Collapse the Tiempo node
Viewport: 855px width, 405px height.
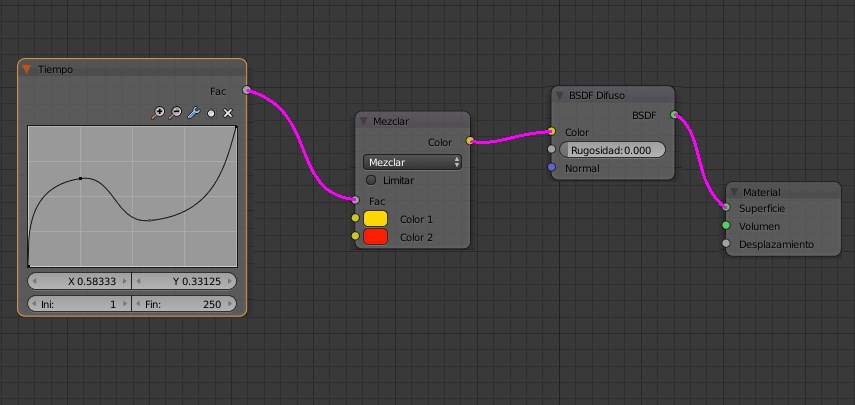click(26, 69)
